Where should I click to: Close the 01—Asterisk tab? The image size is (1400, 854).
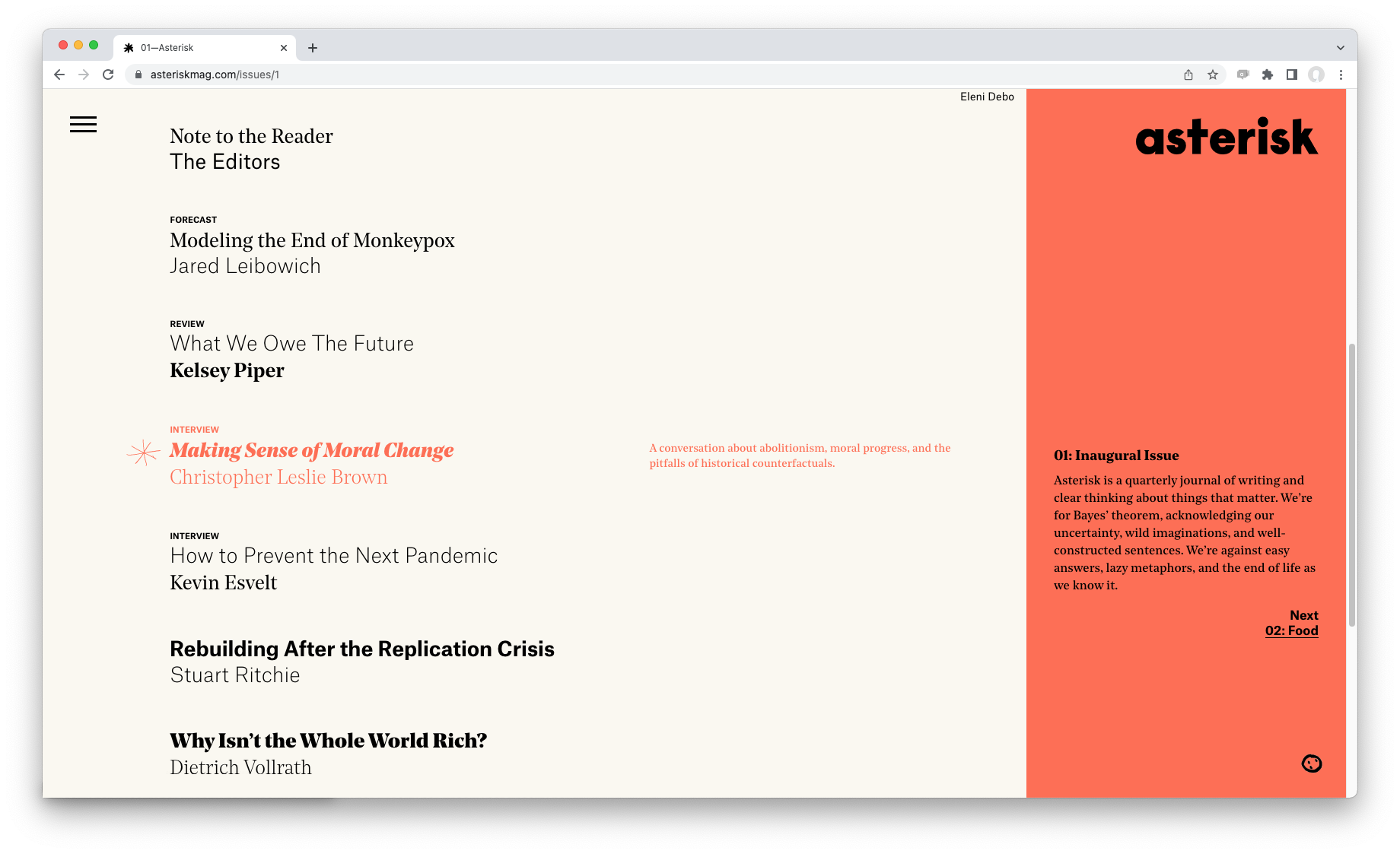pyautogui.click(x=284, y=48)
